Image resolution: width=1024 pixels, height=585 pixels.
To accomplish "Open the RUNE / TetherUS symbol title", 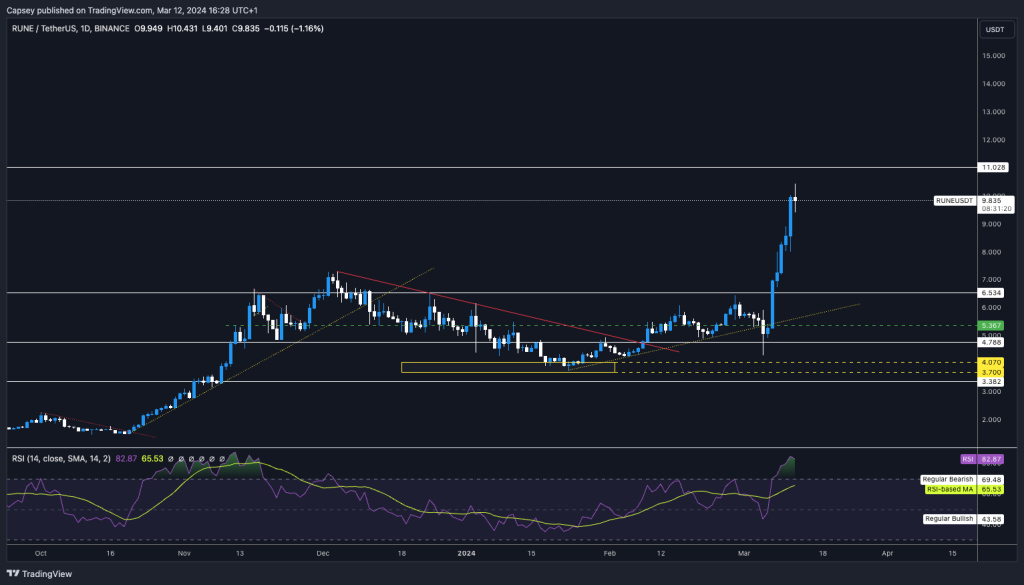I will coord(46,29).
